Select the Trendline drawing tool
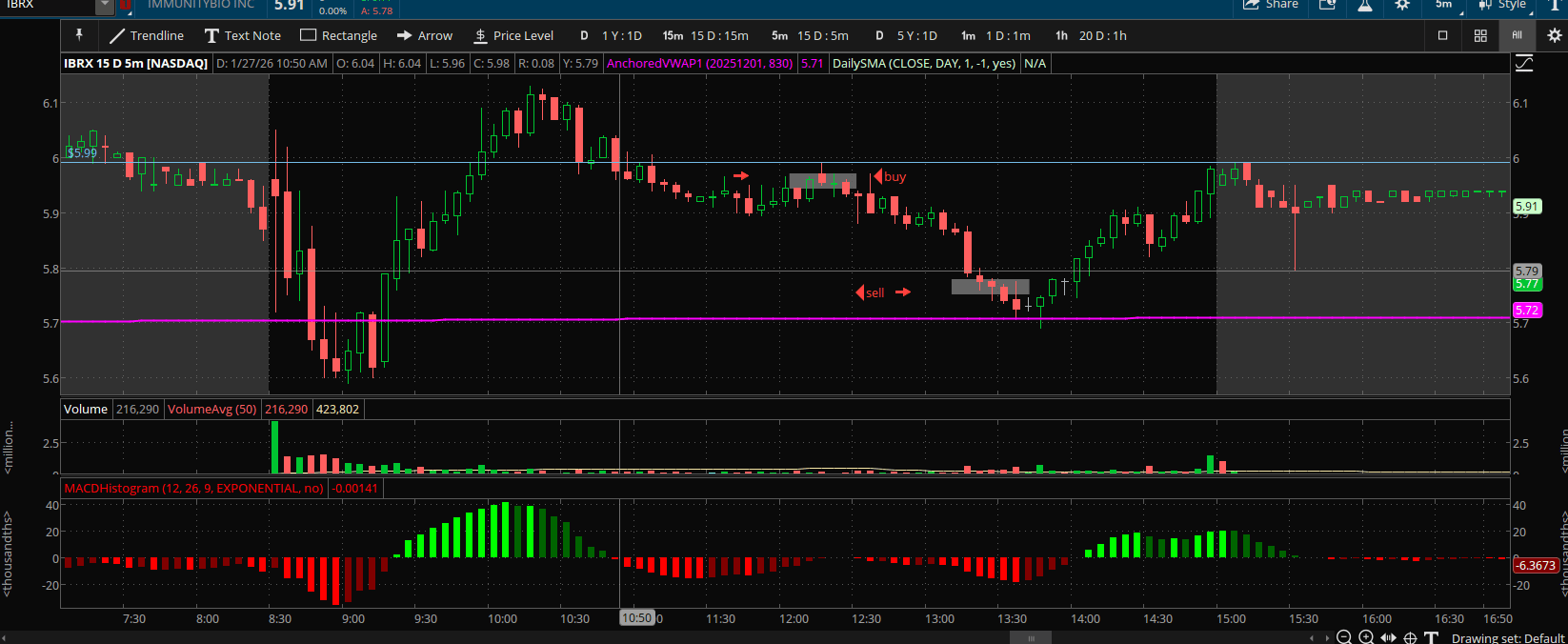This screenshot has width=1568, height=644. coord(146,36)
